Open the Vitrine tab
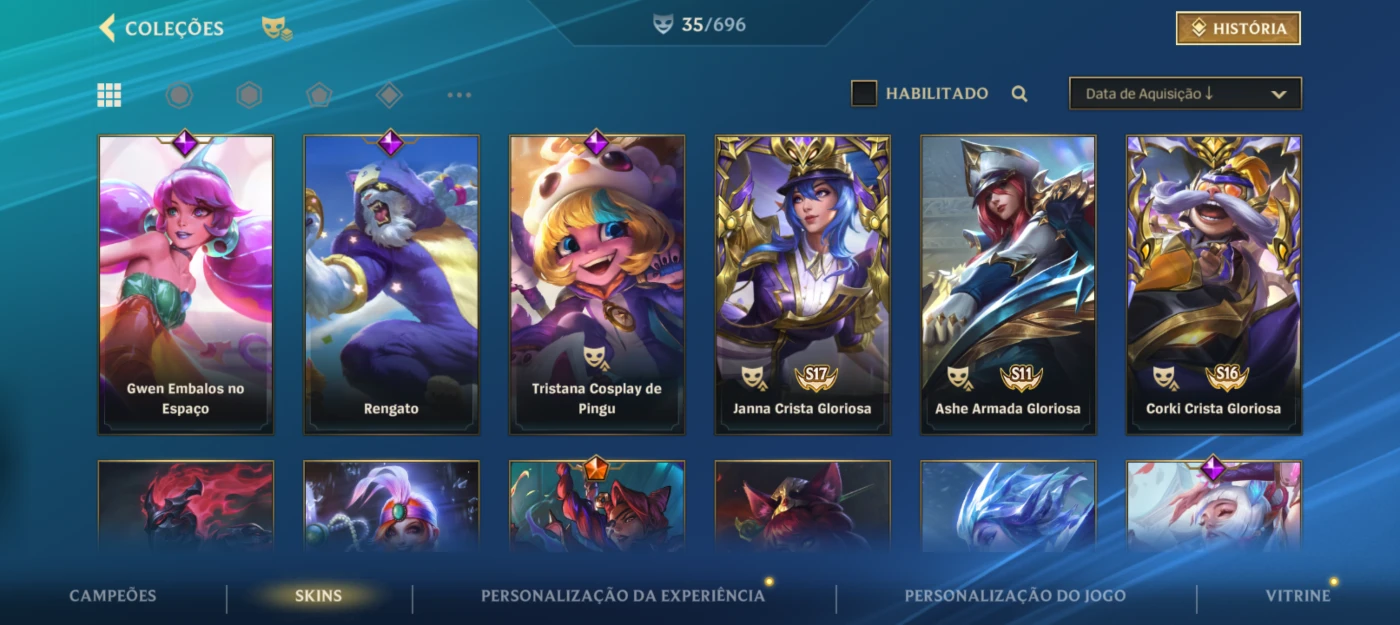Image resolution: width=1400 pixels, height=625 pixels. tap(1298, 596)
